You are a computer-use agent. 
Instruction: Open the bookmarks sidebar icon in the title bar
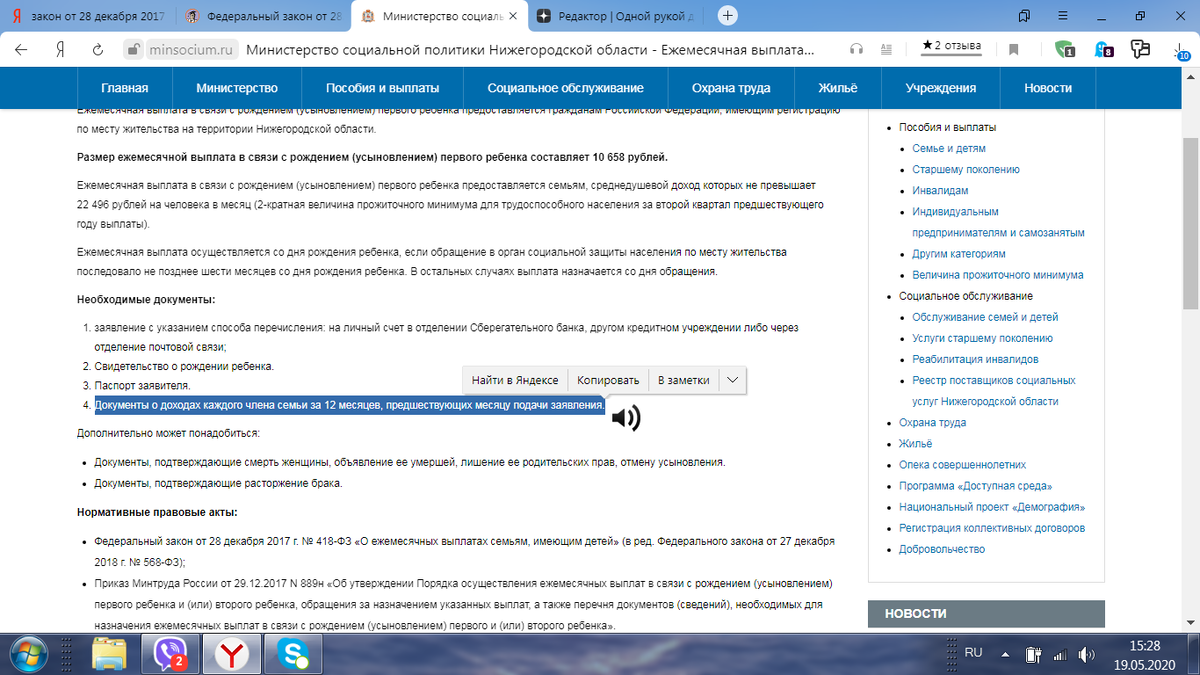point(1024,16)
